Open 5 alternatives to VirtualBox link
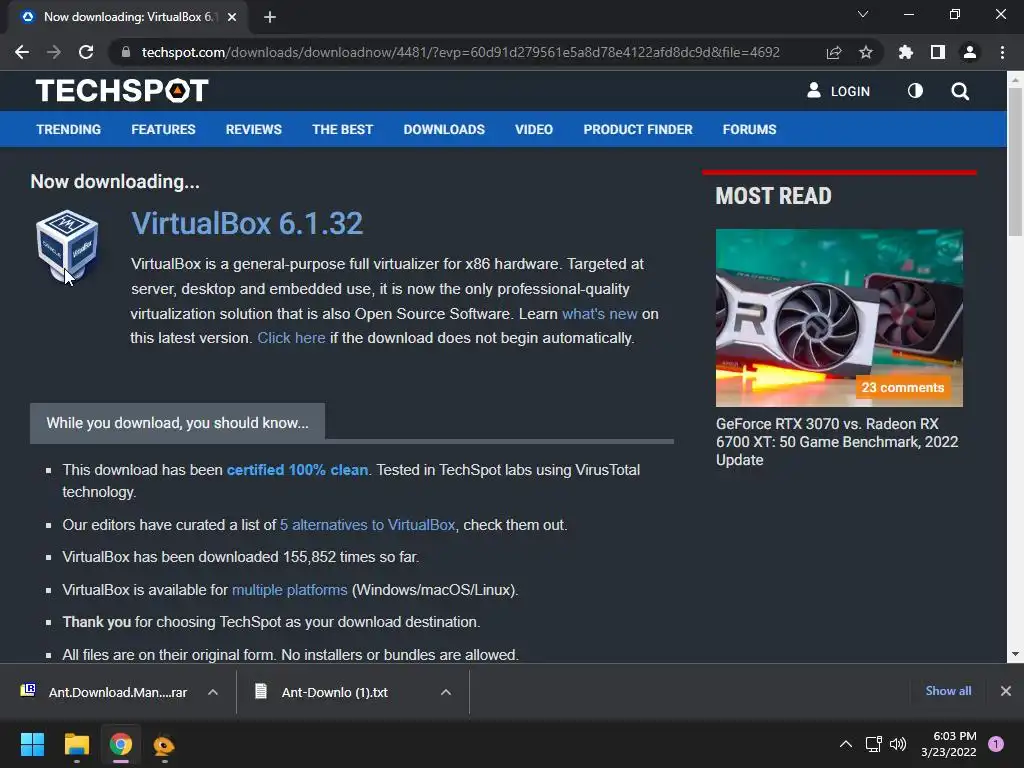This screenshot has height=768, width=1024. tap(367, 524)
